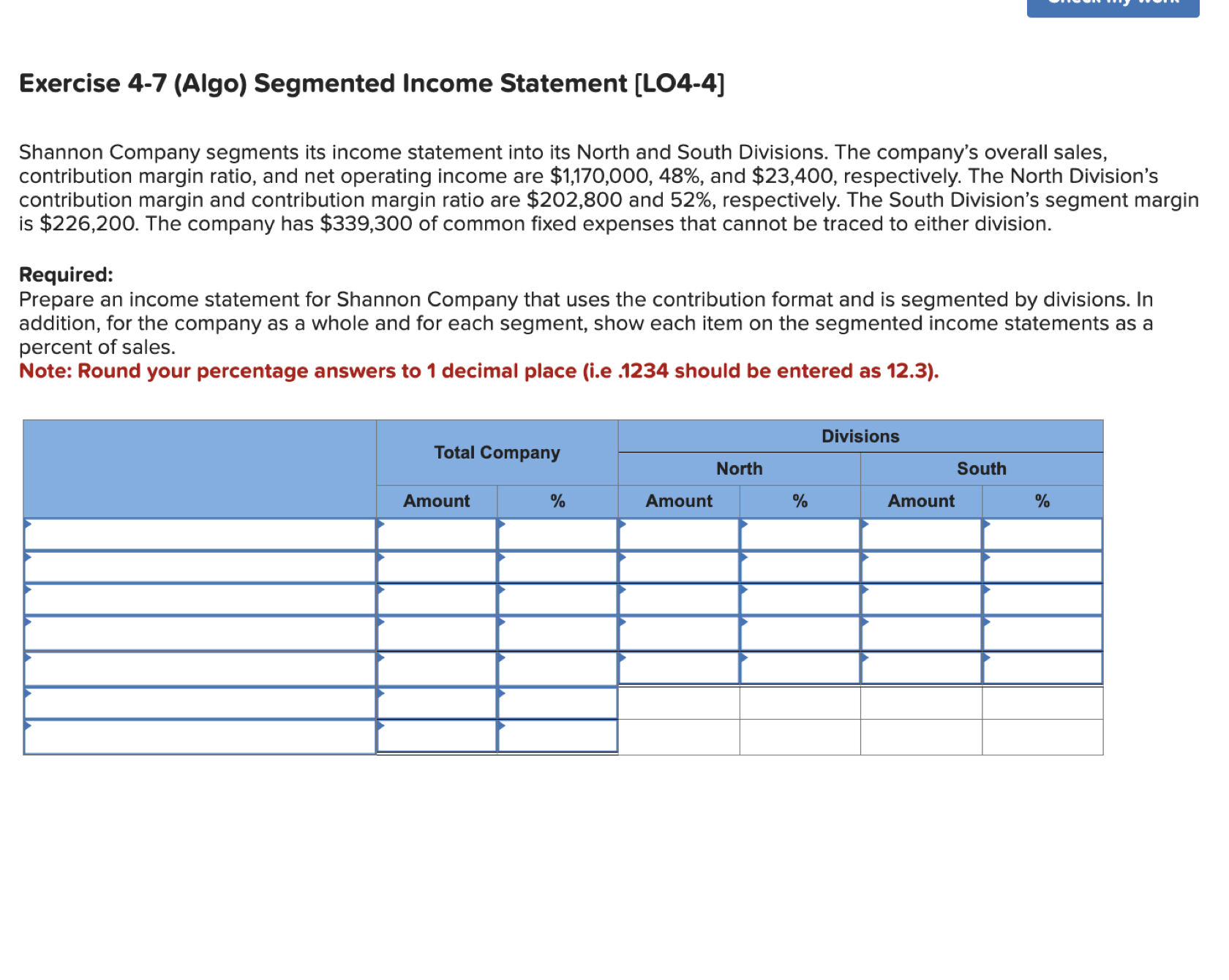Click the Total Company percent field, last row
The width and height of the screenshot is (1229, 980).
coord(558,735)
